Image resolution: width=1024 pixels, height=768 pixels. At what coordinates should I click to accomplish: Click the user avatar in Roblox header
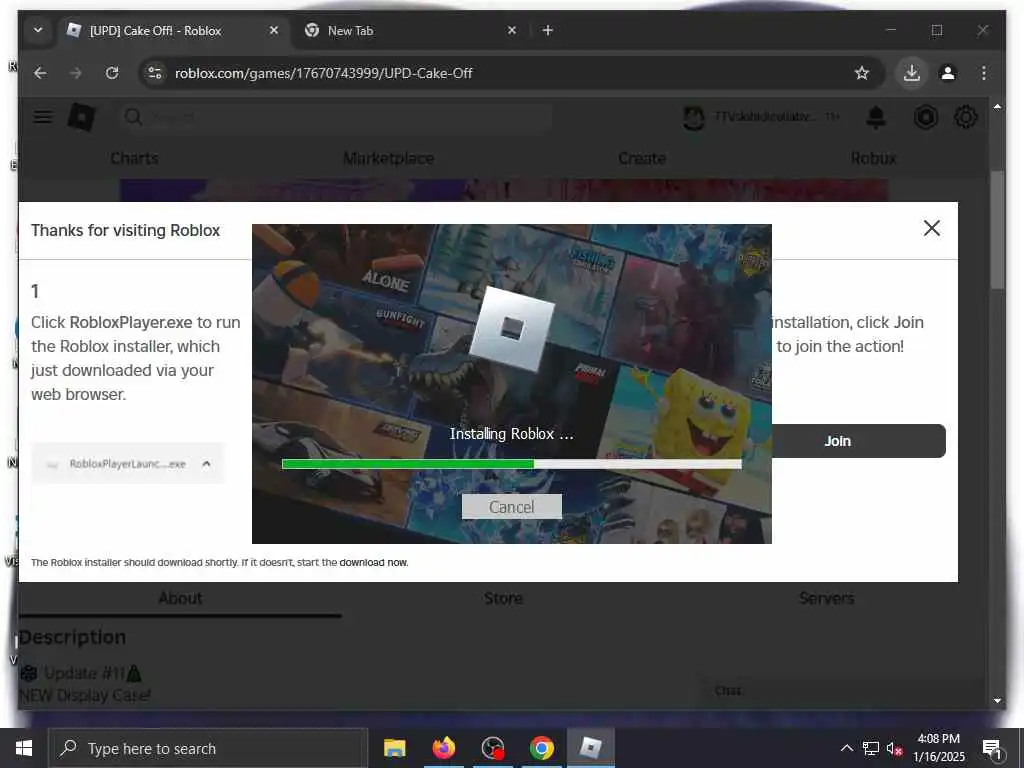[x=694, y=118]
